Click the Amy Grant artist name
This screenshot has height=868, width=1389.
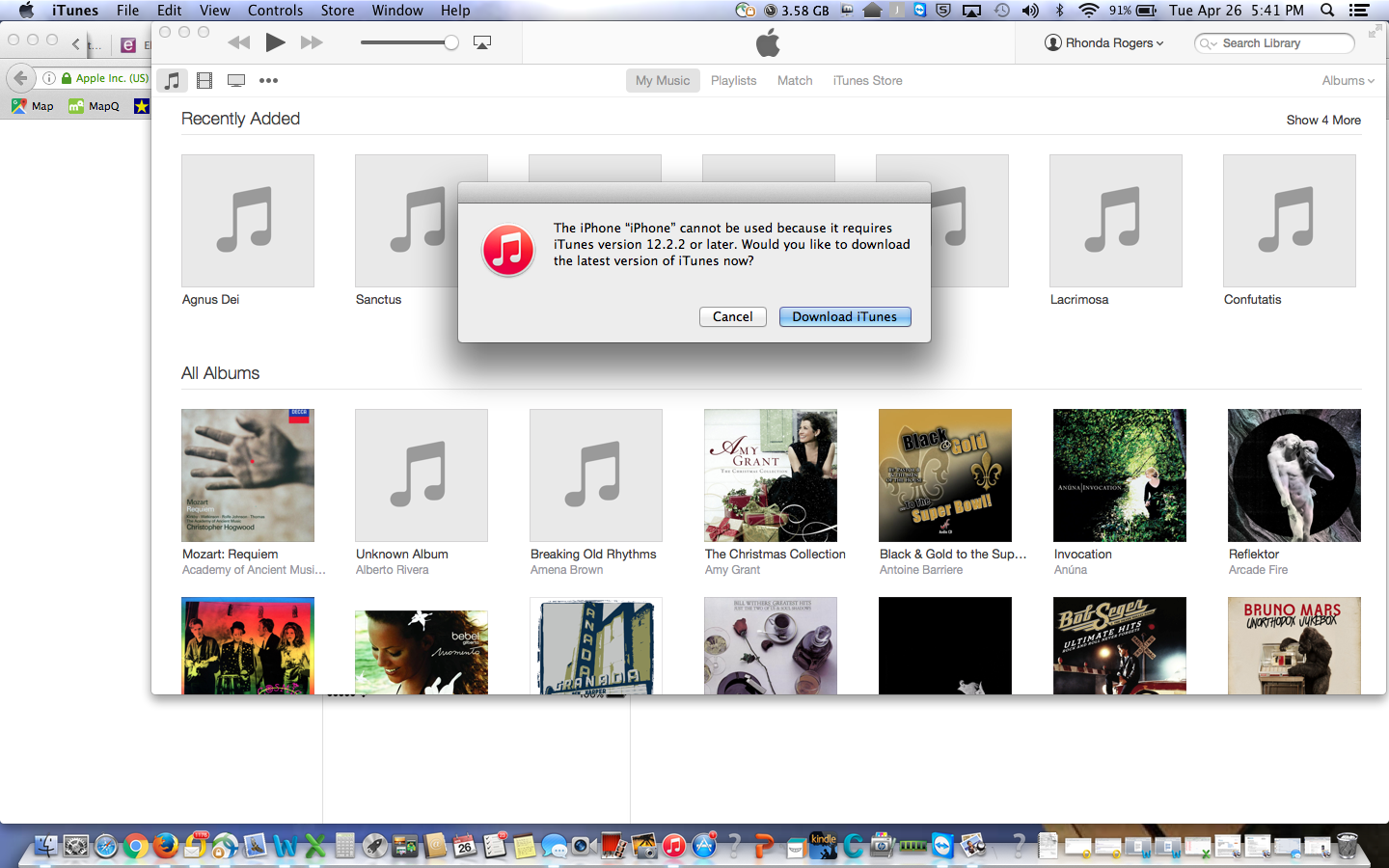tap(732, 570)
